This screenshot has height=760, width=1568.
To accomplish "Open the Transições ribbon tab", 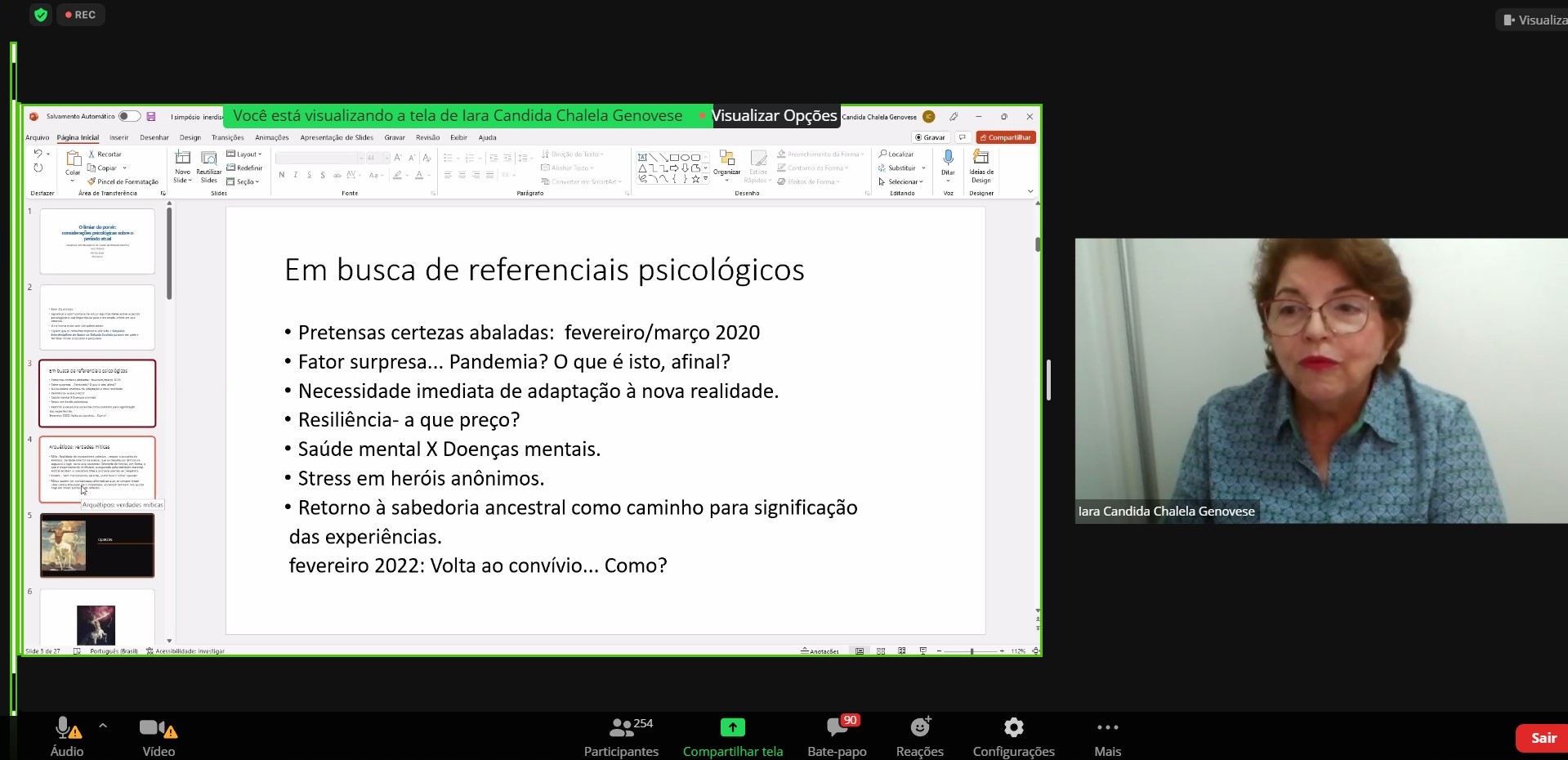I will point(227,138).
